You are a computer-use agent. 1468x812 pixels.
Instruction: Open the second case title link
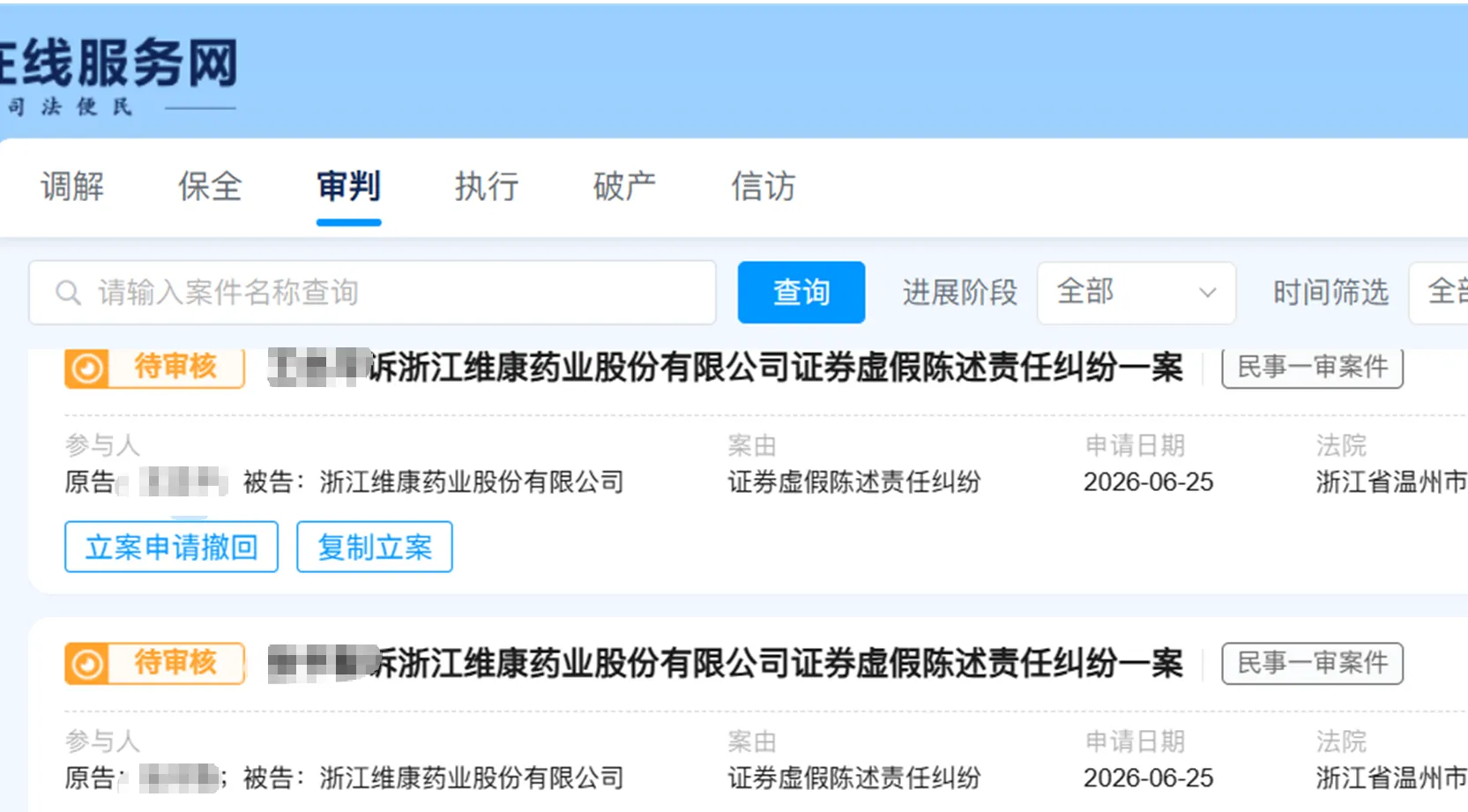coord(725,663)
